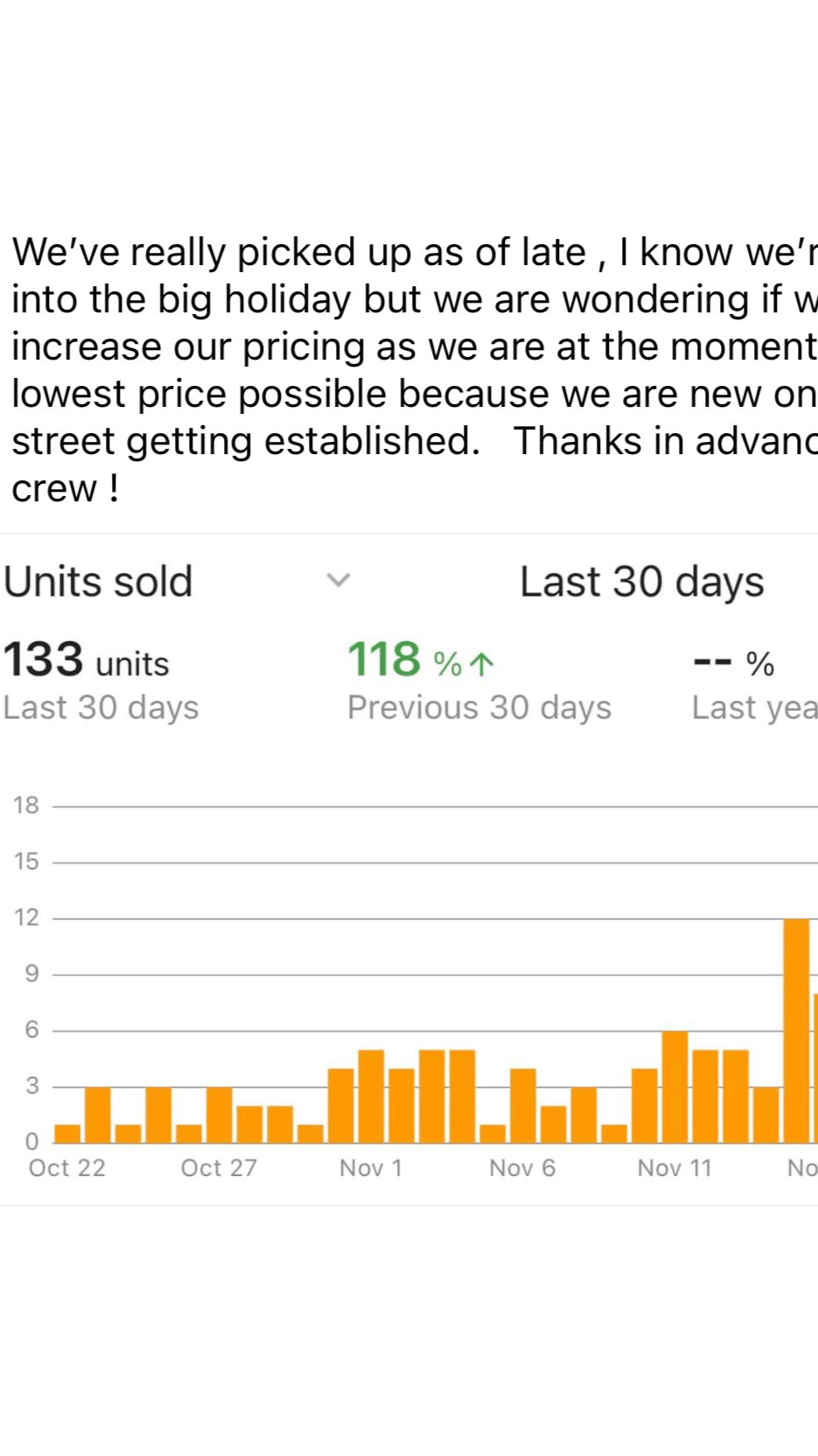The height and width of the screenshot is (1456, 818).
Task: Click the green upward trend arrow
Action: [x=482, y=664]
